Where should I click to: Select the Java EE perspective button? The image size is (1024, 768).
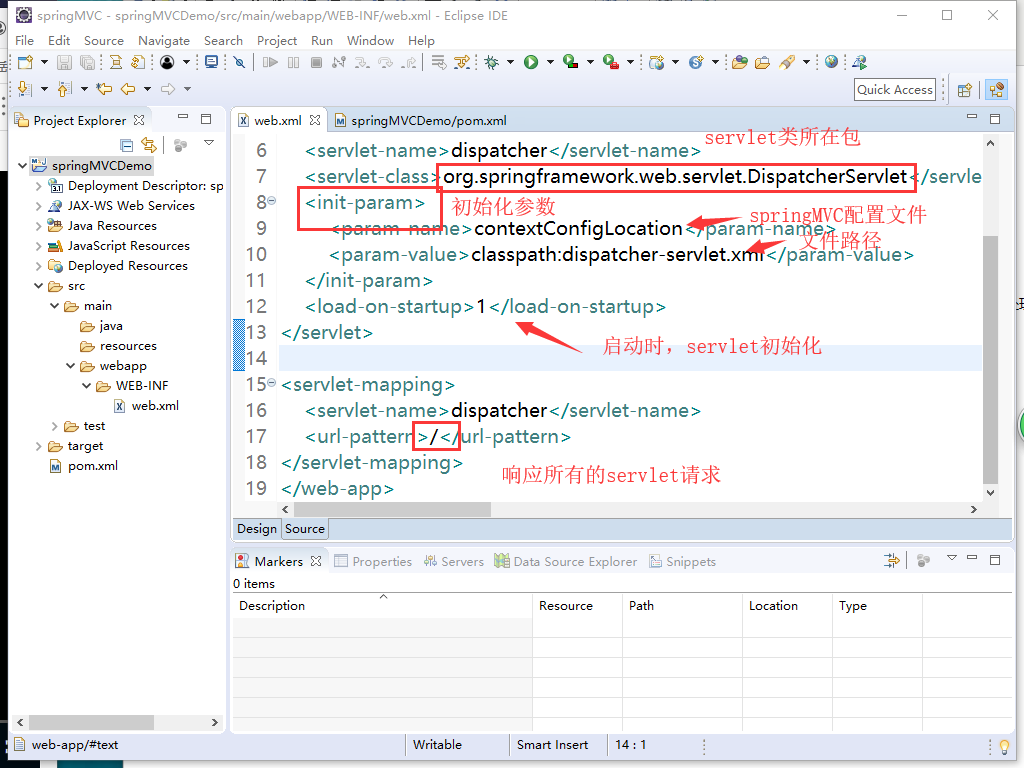(997, 89)
